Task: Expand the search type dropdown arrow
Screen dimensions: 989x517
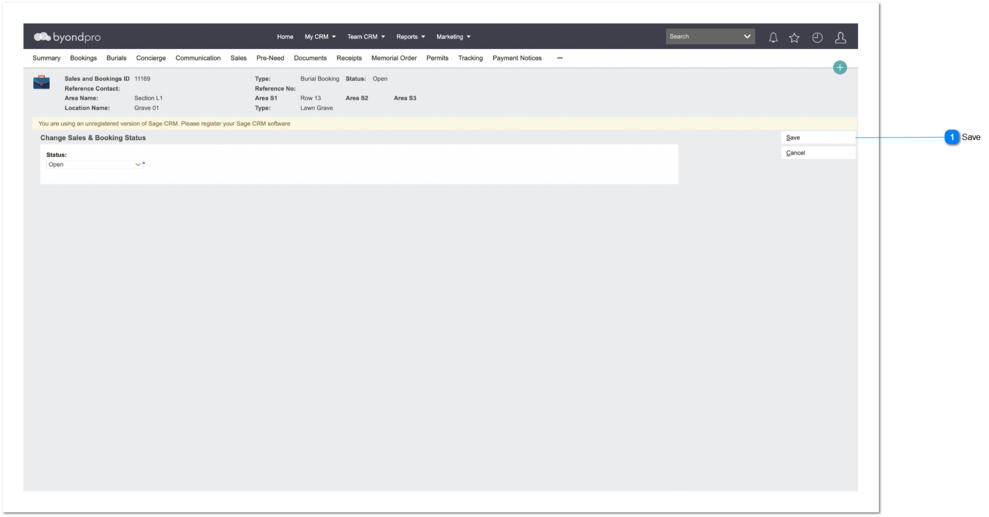Action: pos(747,37)
